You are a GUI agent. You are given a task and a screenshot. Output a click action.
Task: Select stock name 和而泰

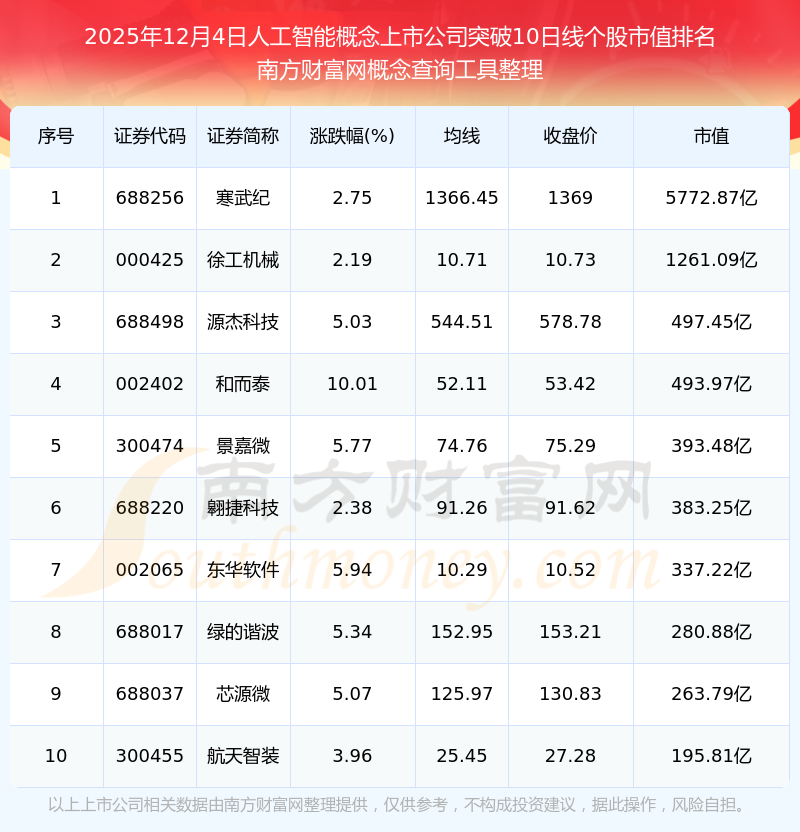coord(243,384)
